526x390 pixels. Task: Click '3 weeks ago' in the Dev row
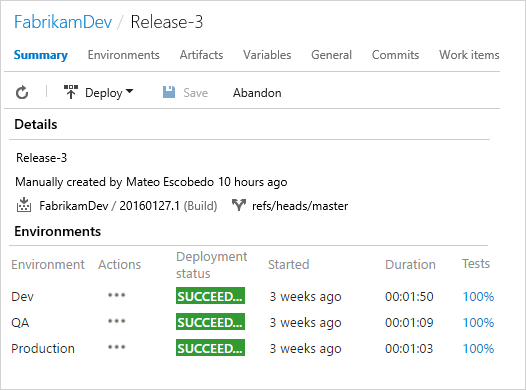pyautogui.click(x=305, y=297)
